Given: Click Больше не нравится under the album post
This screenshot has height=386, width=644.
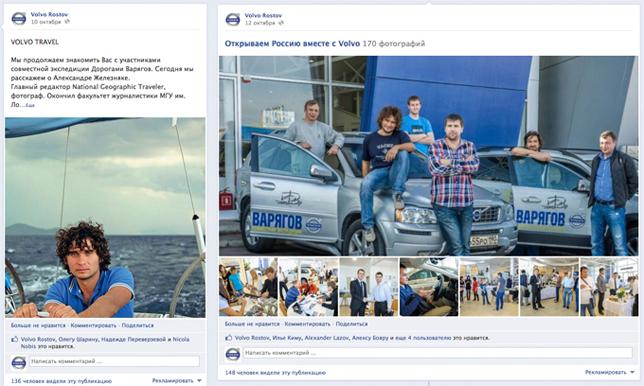Looking at the screenshot, I should pos(252,324).
